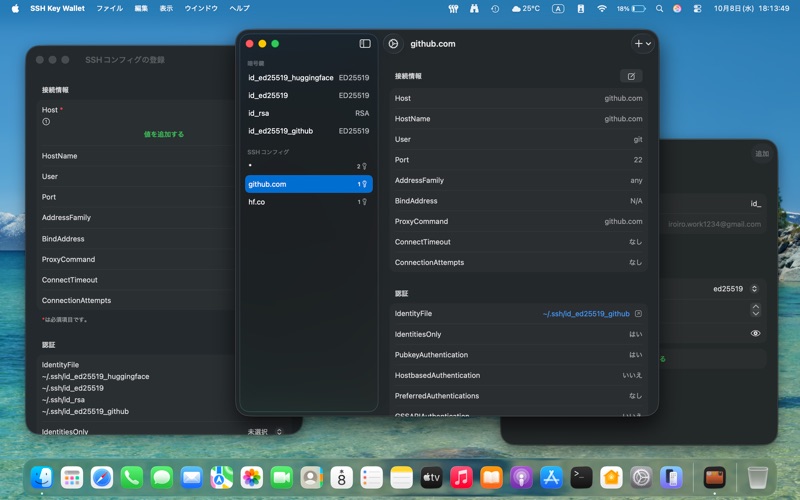
Task: Click the User field in registration window
Action: [x=138, y=177]
